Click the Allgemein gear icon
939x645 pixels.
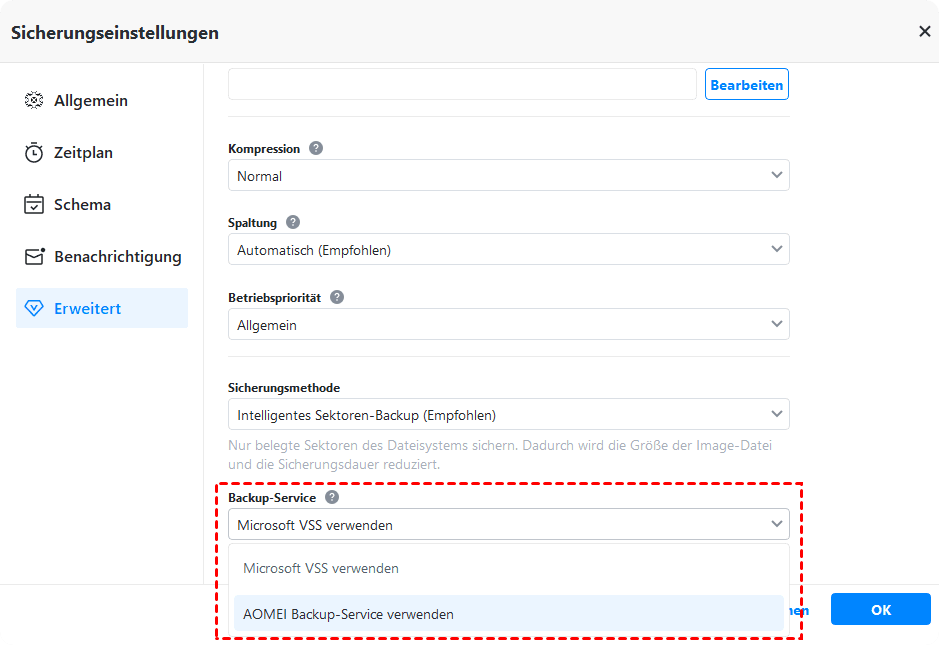[x=34, y=101]
